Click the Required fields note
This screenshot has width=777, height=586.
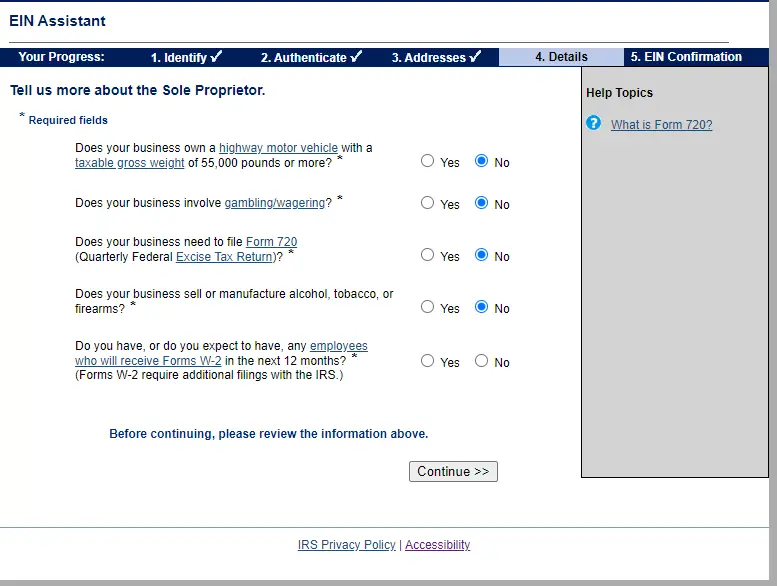click(68, 120)
